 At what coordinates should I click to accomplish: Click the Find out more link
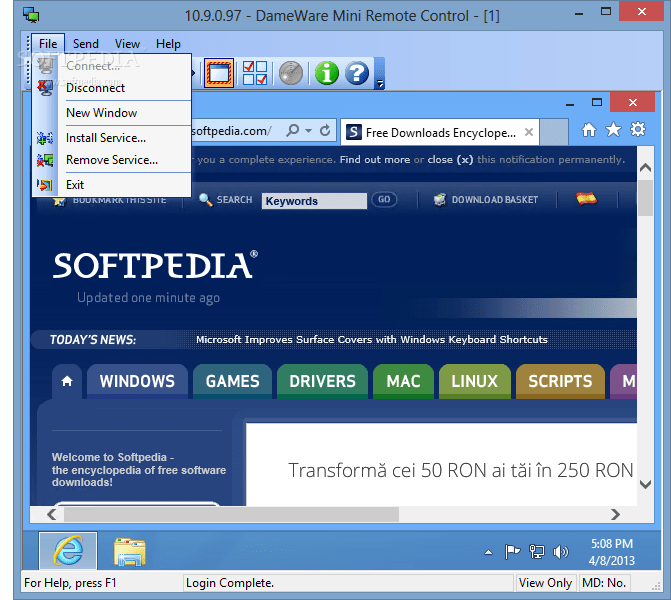click(x=374, y=160)
